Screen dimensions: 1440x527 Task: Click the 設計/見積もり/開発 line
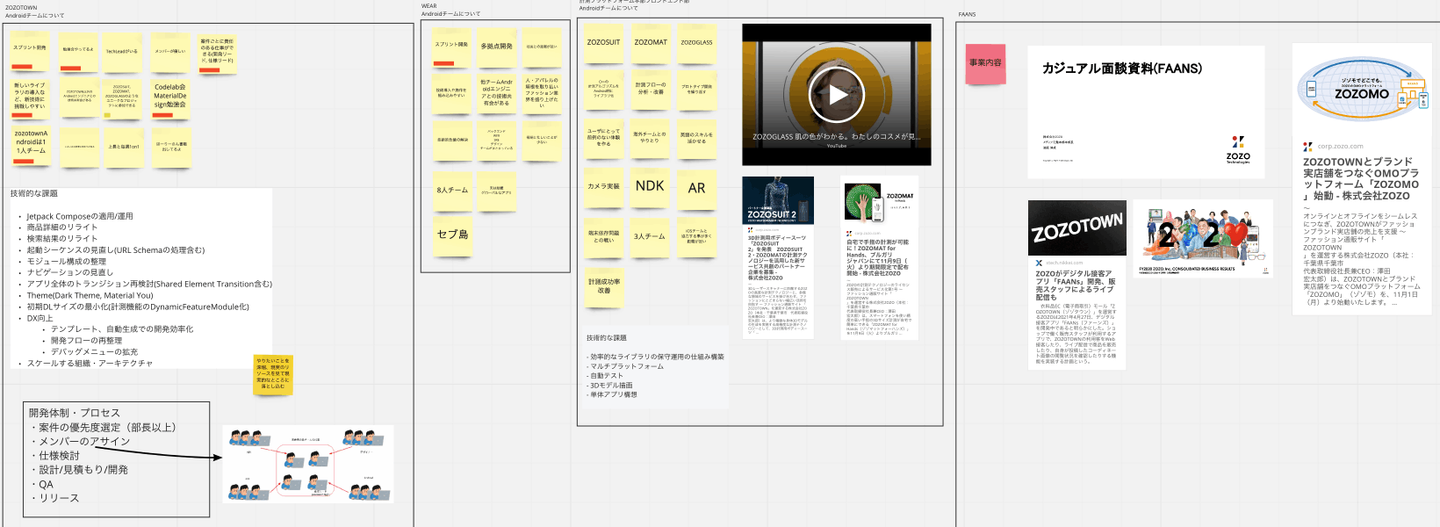click(78, 469)
